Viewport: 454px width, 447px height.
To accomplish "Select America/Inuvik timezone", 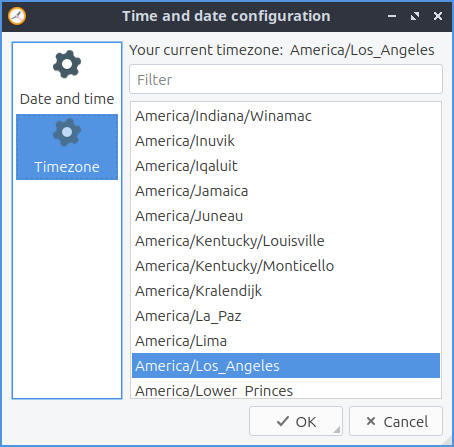I will 286,141.
